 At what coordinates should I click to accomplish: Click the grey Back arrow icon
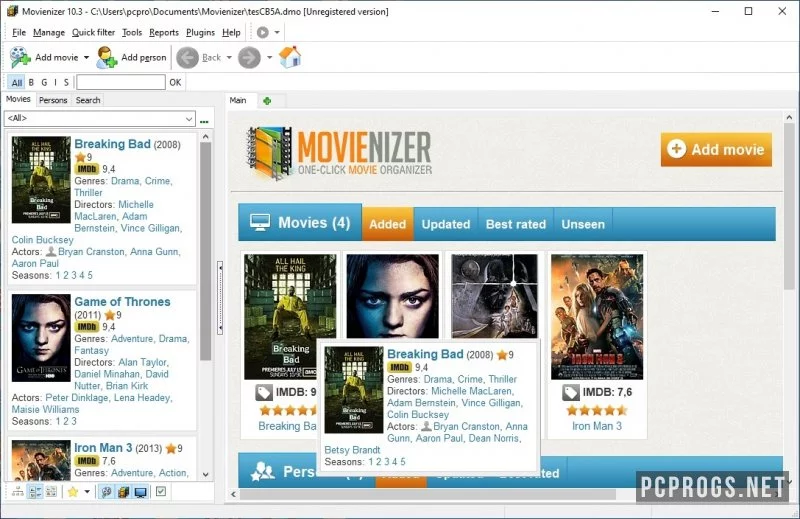coord(187,58)
